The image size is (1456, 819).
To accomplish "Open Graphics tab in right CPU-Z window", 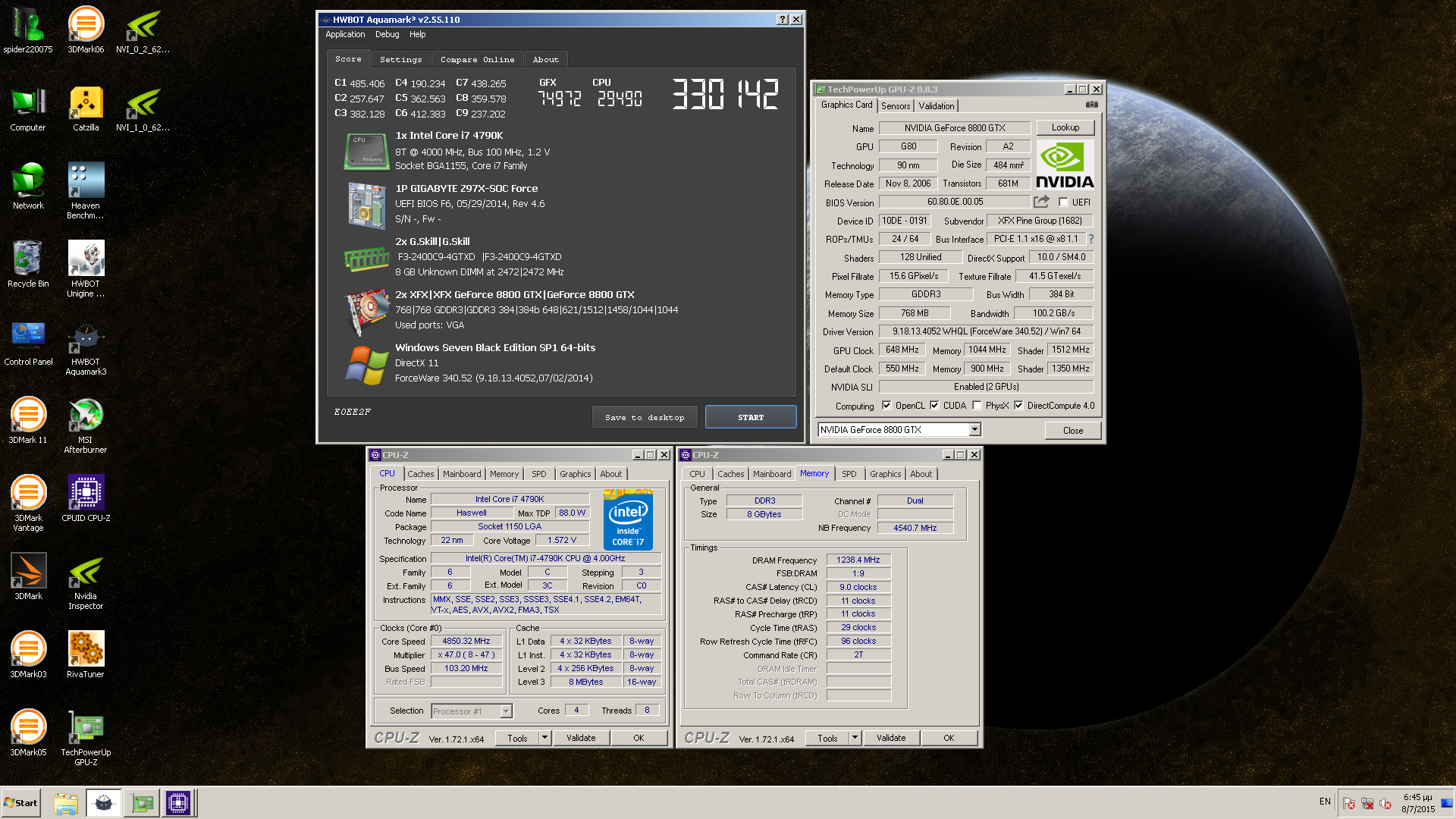I will (x=885, y=474).
